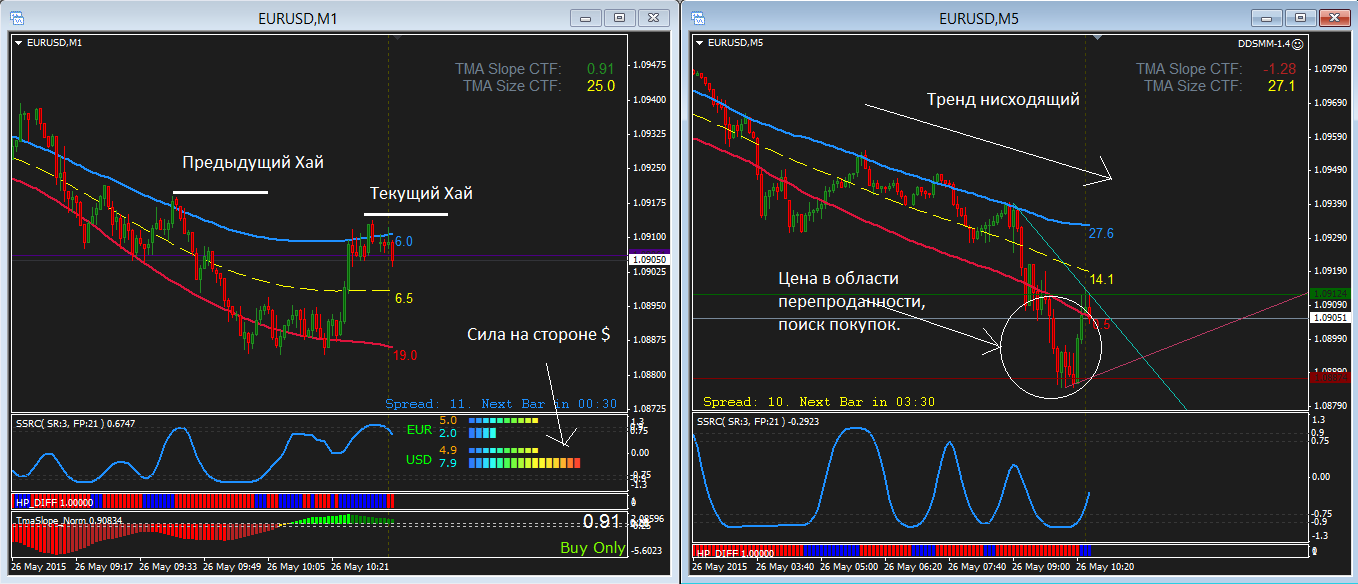1358x584 pixels.
Task: Select the SSRC -0.2923 indicator label
Action: pyautogui.click(x=758, y=422)
